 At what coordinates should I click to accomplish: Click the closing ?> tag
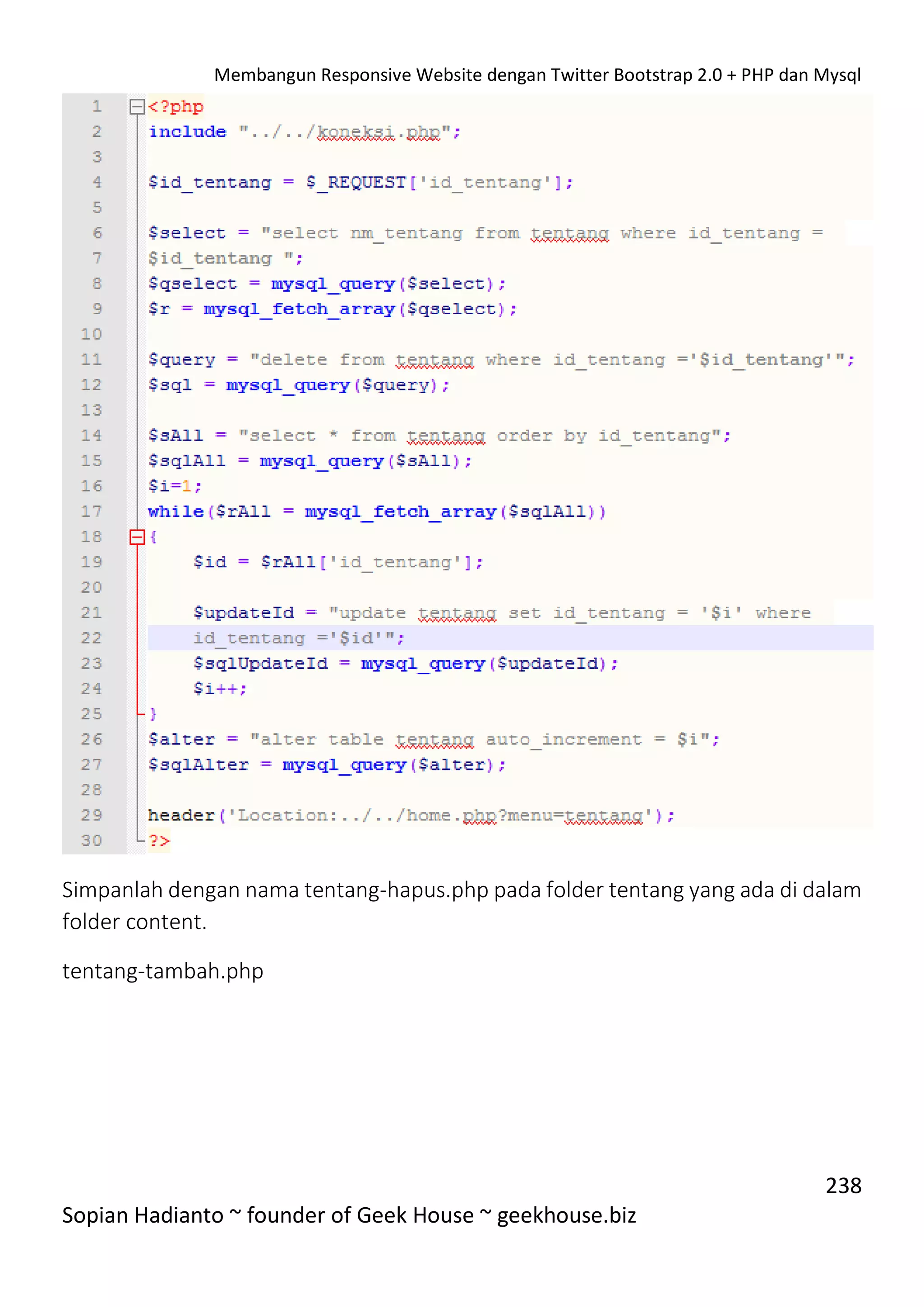(x=159, y=841)
